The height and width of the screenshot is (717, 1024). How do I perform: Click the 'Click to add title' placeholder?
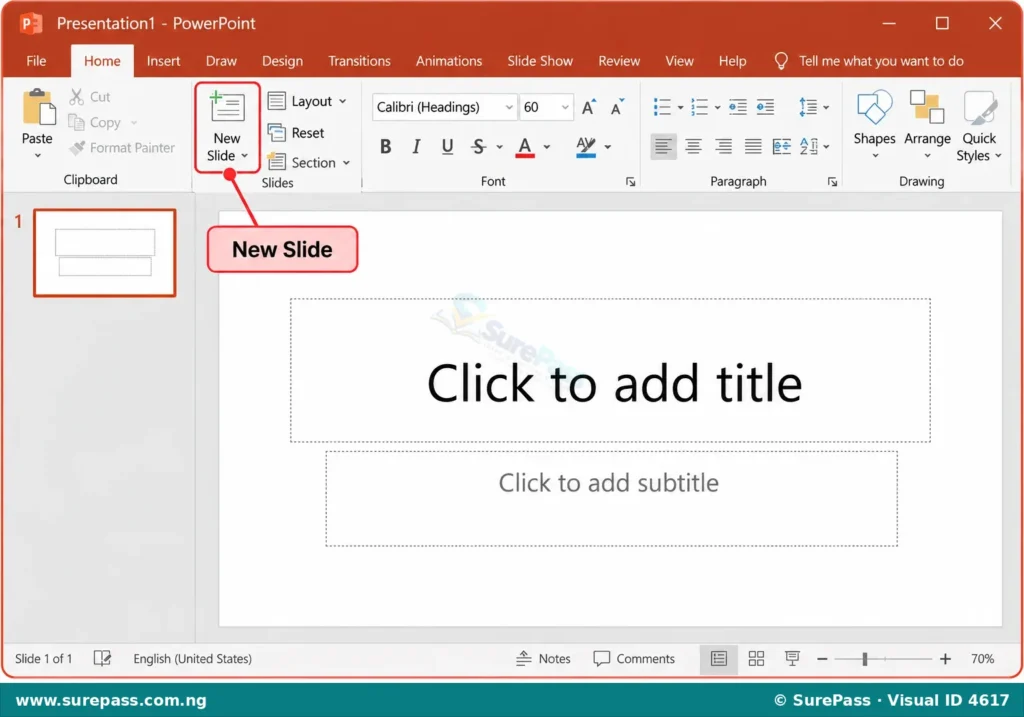coord(610,370)
